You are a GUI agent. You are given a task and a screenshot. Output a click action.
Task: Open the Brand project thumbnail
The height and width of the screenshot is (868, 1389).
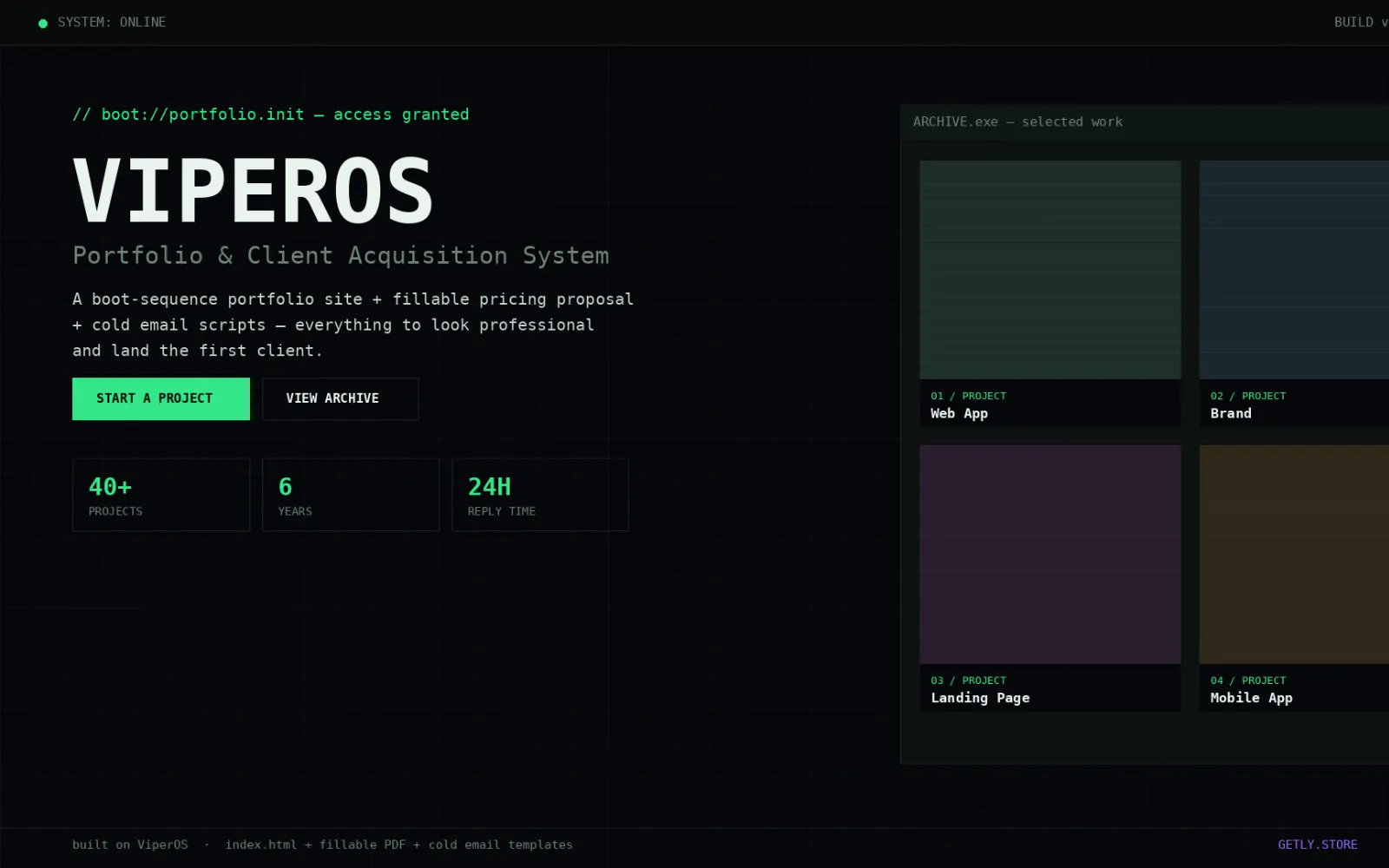pos(1294,269)
